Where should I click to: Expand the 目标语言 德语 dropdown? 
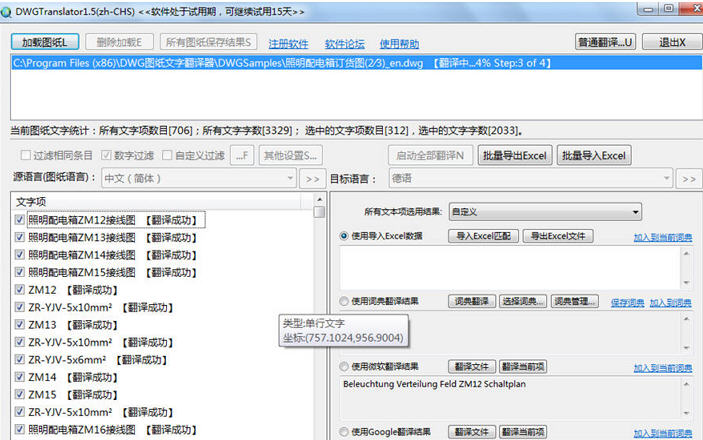pos(531,179)
